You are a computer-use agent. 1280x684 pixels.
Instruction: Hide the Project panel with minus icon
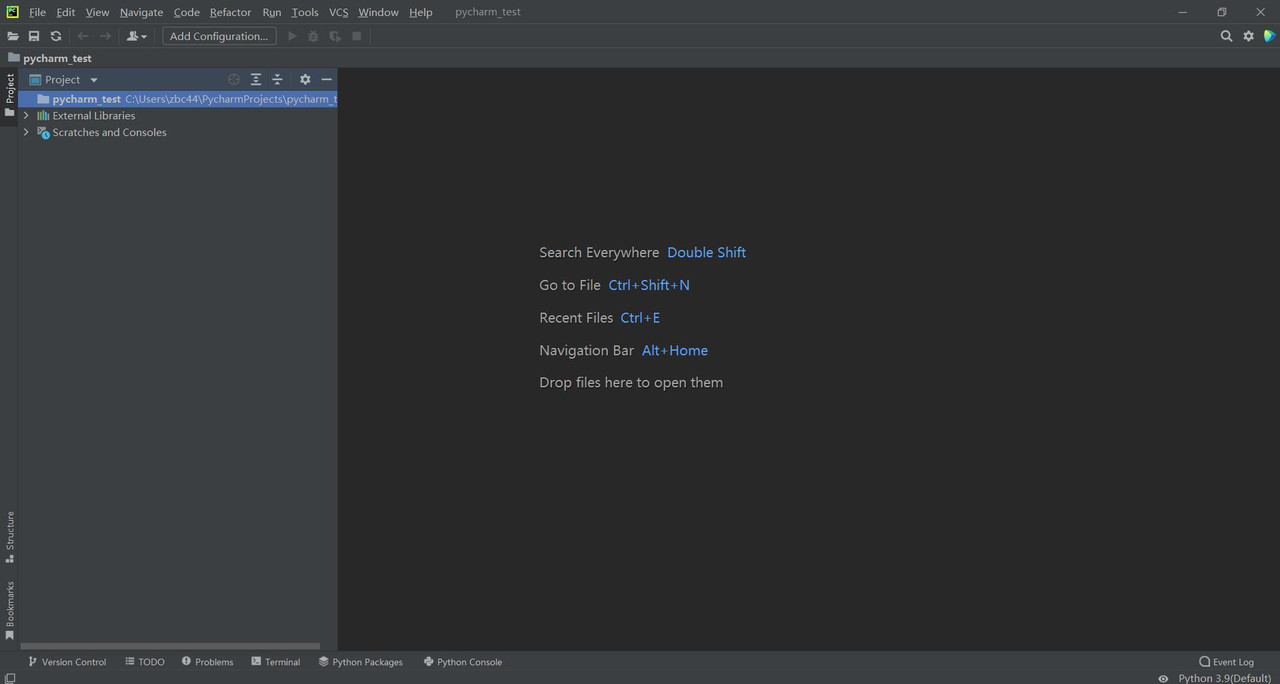tap(326, 80)
